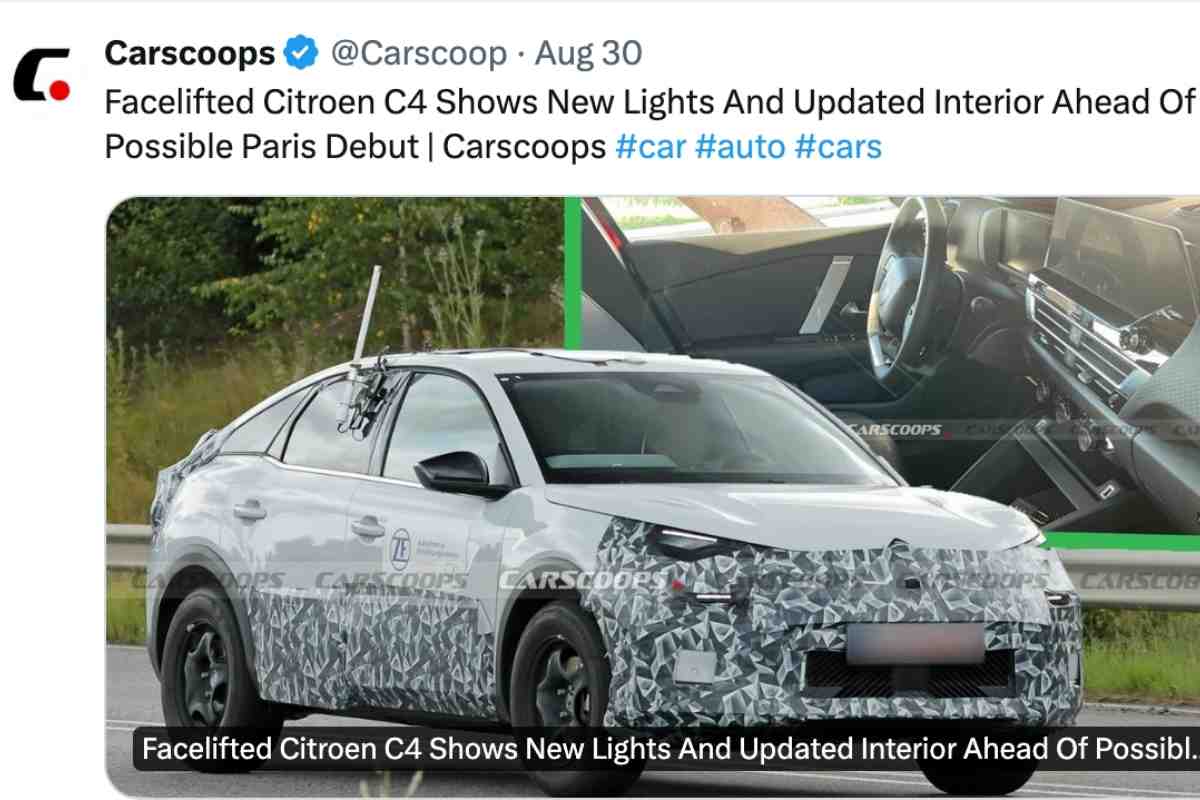The height and width of the screenshot is (800, 1200).
Task: Follow the #car hashtag
Action: pyautogui.click(x=650, y=147)
